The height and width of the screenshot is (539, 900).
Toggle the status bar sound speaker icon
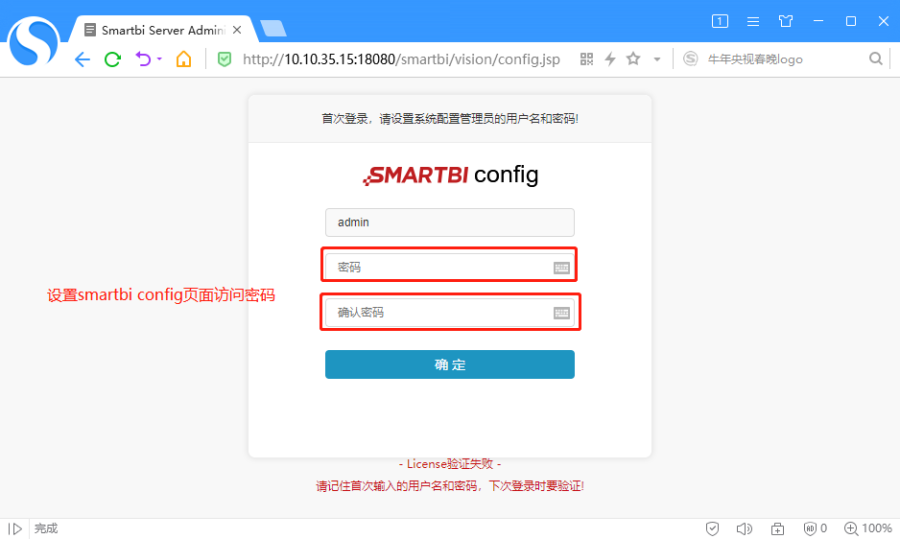[x=744, y=529]
